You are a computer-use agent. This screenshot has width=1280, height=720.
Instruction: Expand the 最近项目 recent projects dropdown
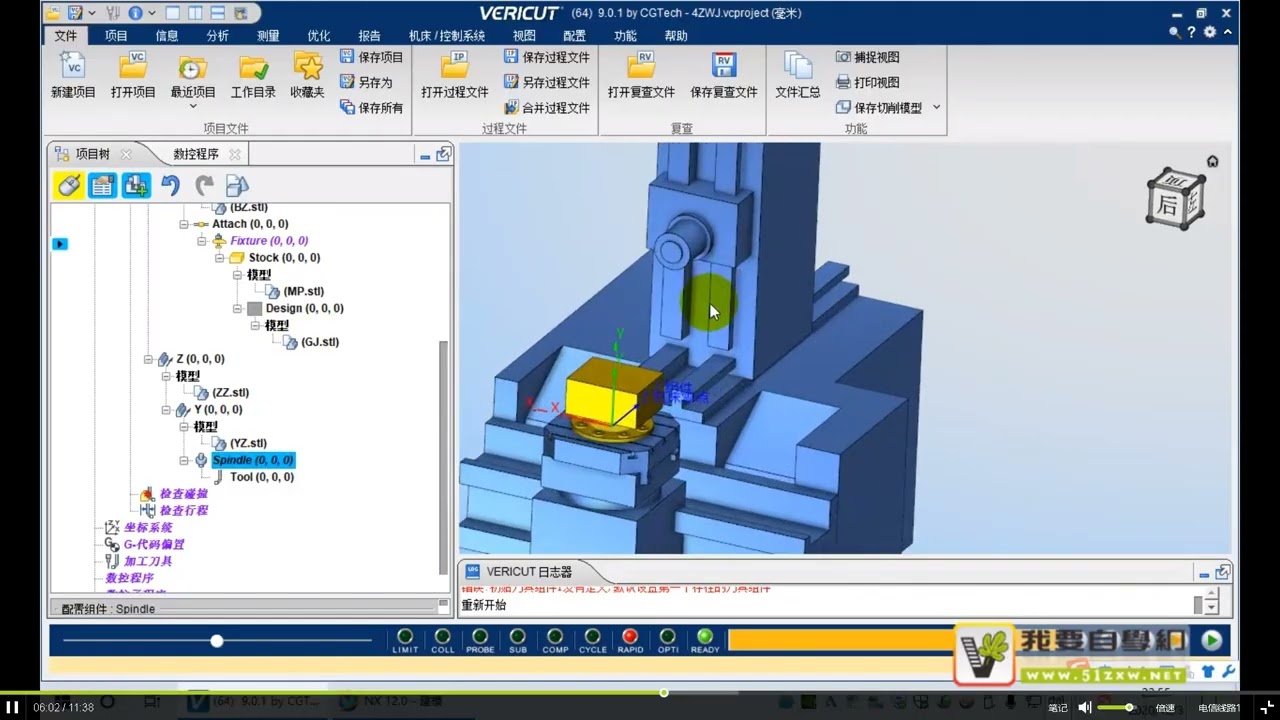pyautogui.click(x=193, y=105)
